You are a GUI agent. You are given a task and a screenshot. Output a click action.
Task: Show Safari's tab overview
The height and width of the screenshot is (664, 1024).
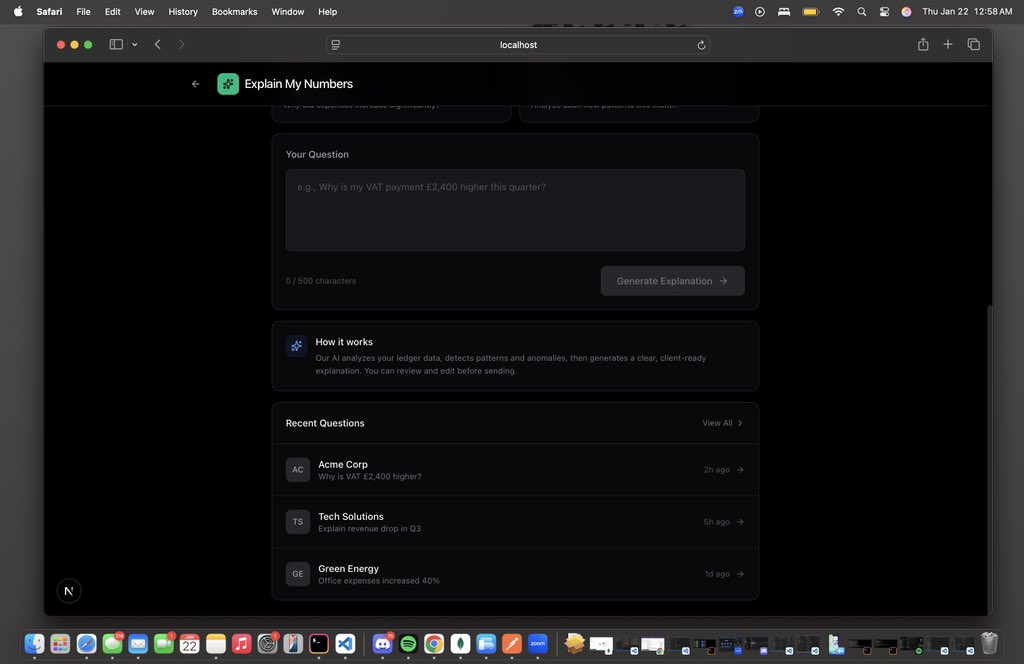click(974, 44)
